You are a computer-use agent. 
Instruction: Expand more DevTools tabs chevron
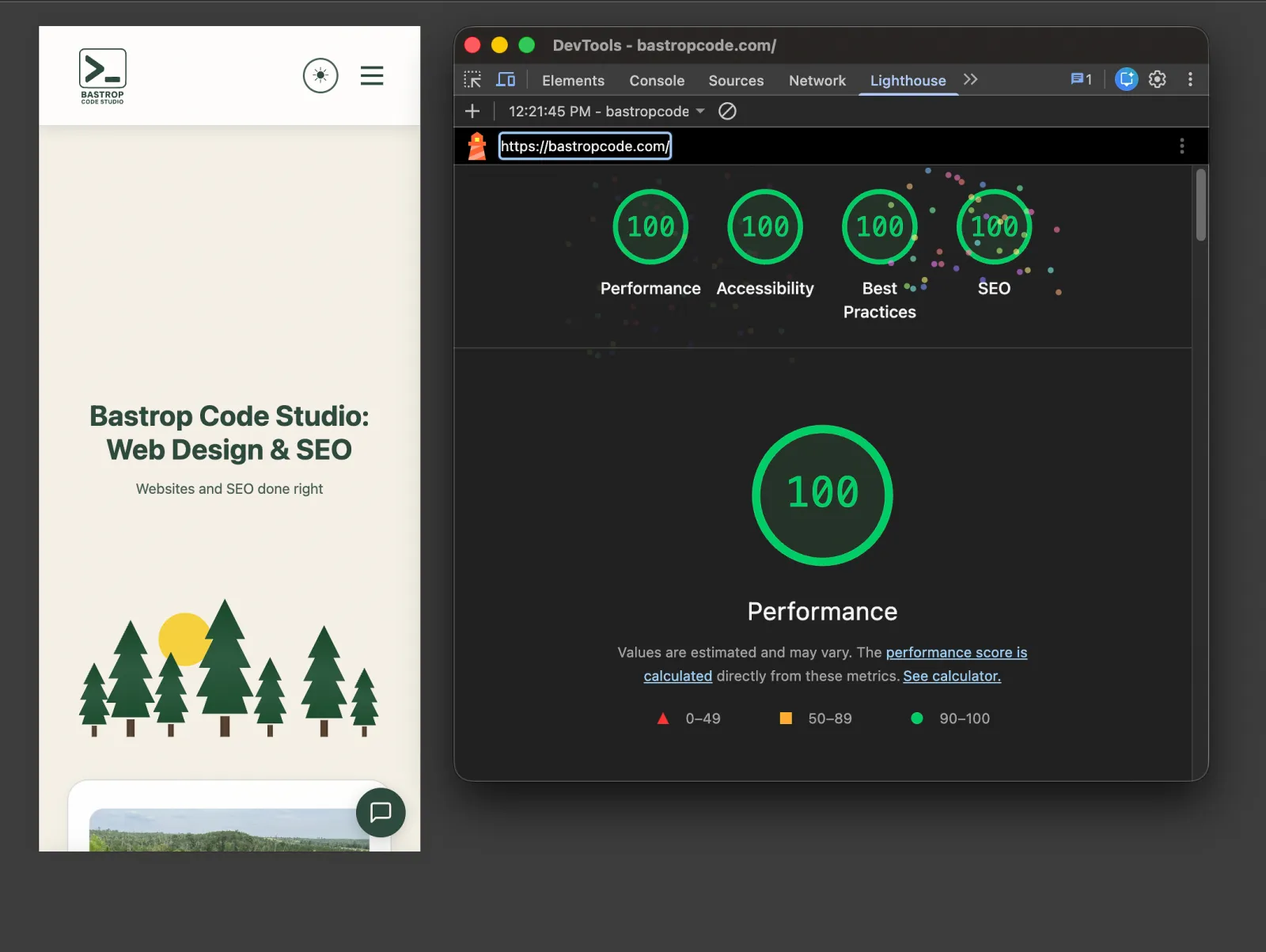(x=971, y=80)
